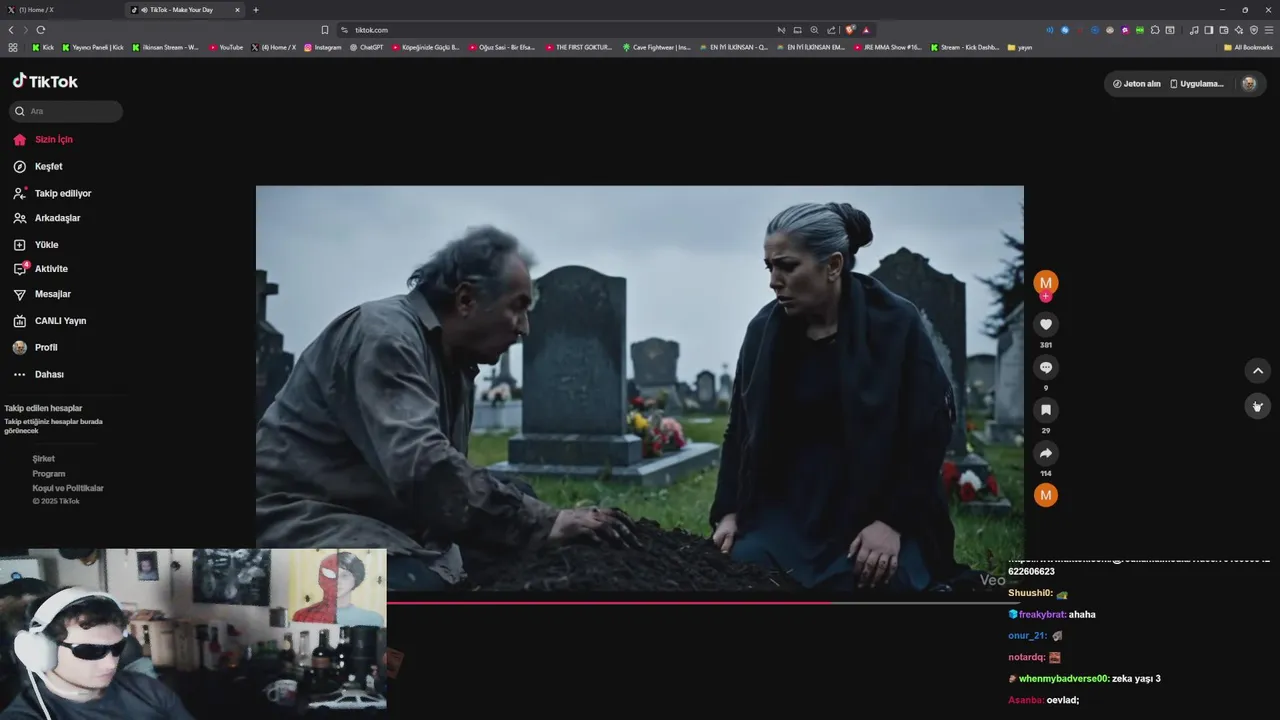The image size is (1280, 720).
Task: Open the Brave Shields lion icon
Action: [x=850, y=30]
